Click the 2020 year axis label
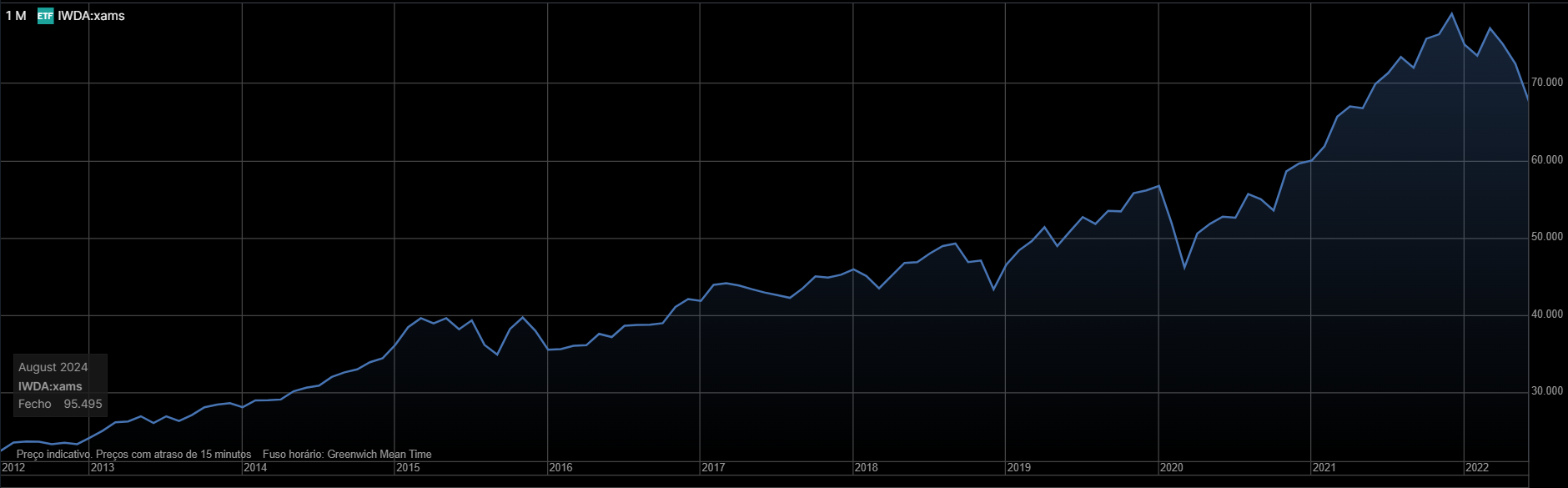 1171,467
